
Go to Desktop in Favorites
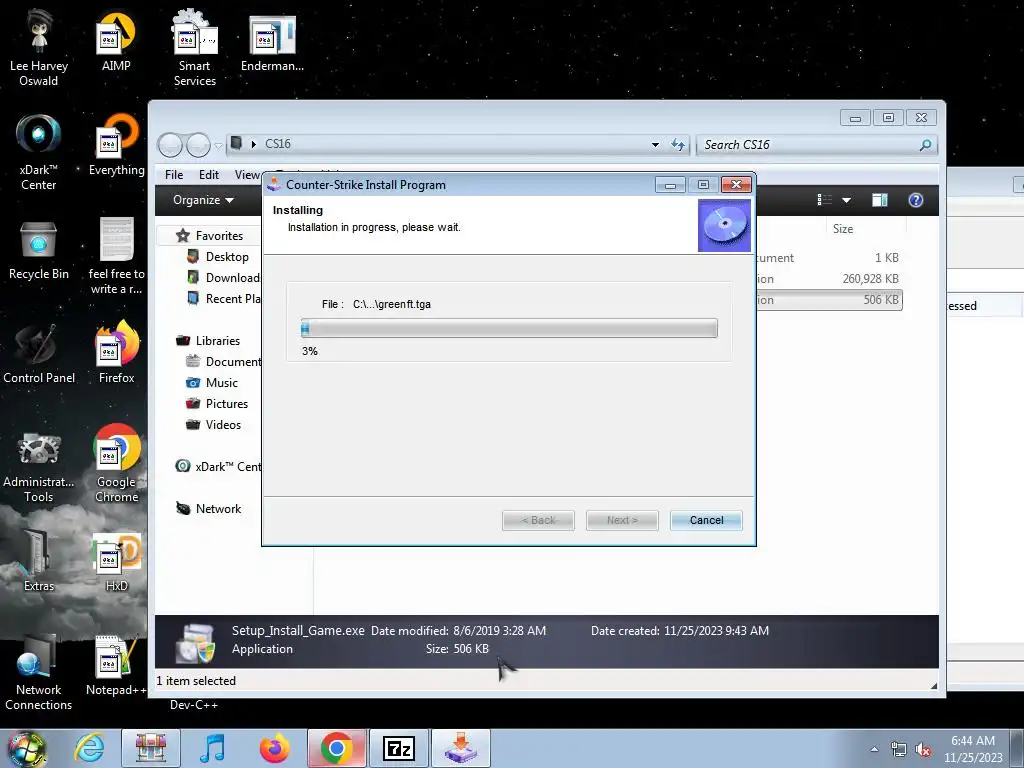227,257
